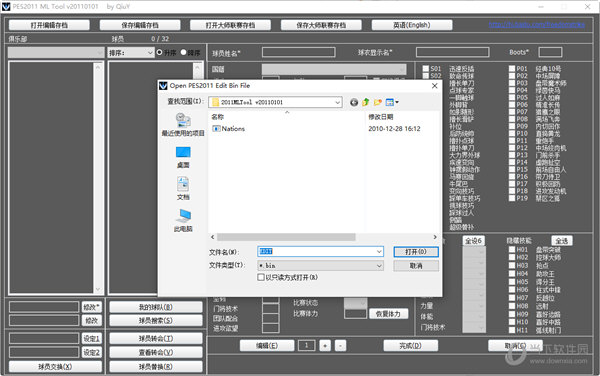
Task: Click the 球员交换(X) player swap button
Action: pyautogui.click(x=55, y=366)
